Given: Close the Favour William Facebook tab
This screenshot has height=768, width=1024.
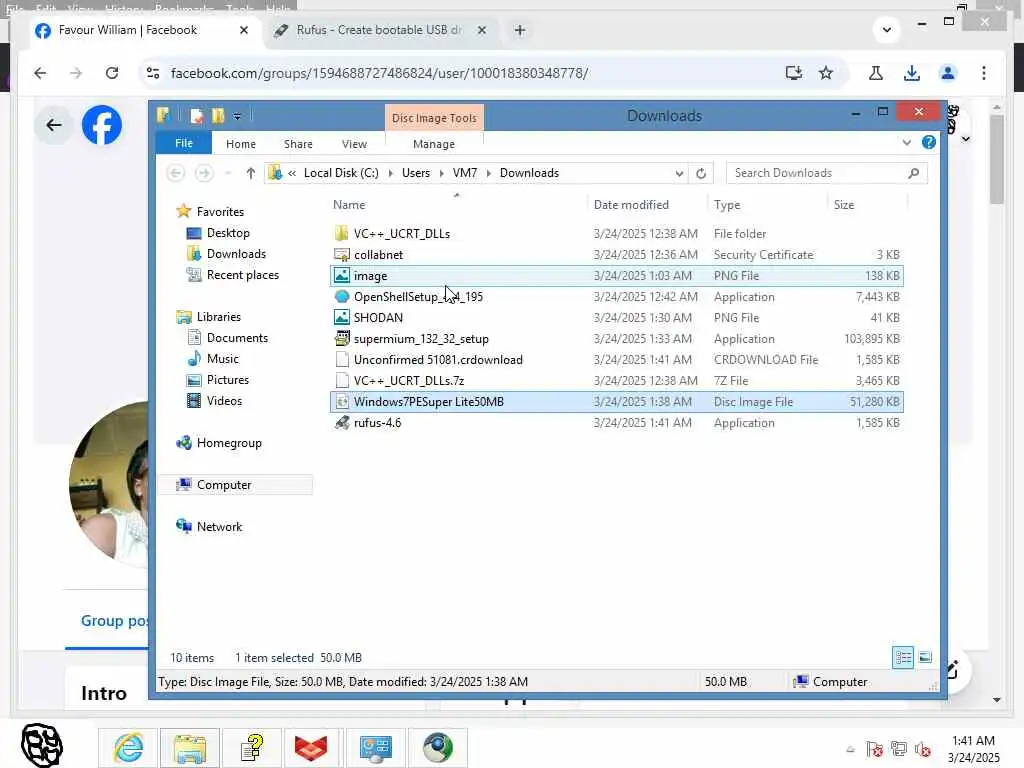Looking at the screenshot, I should coord(244,30).
